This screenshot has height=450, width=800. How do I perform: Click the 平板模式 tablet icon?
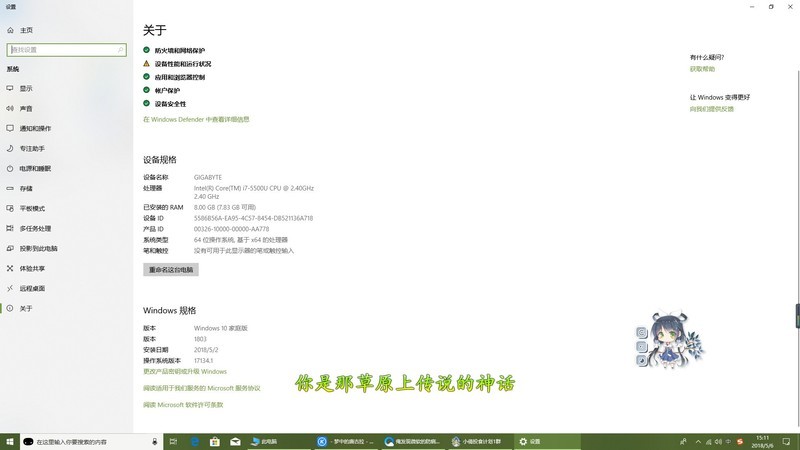(10, 208)
